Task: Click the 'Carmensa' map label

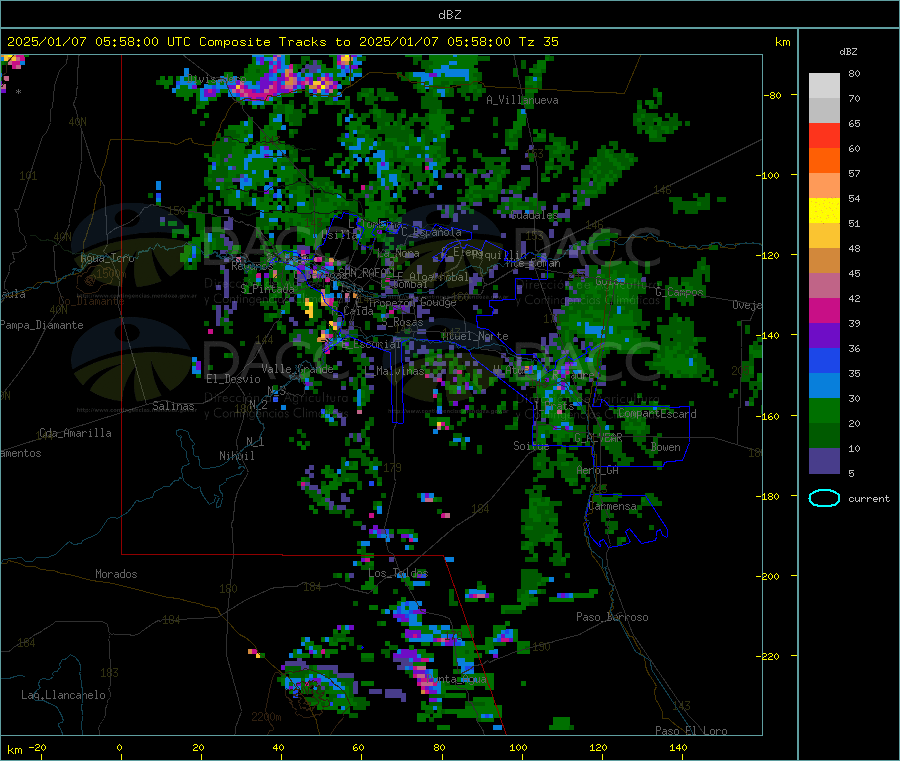Action: (x=612, y=506)
